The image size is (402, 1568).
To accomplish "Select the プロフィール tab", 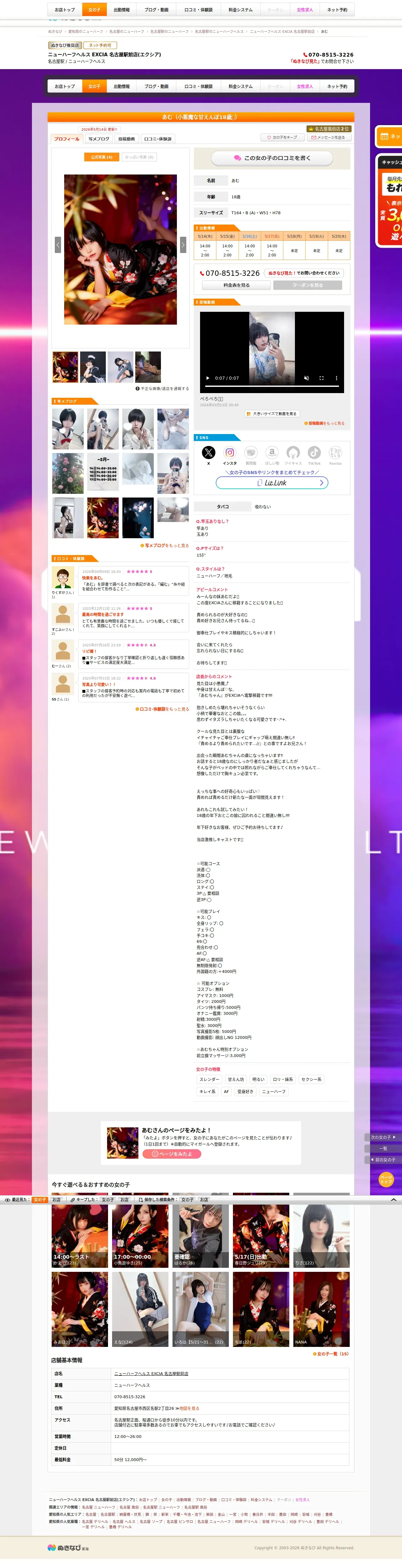I will coord(66,139).
